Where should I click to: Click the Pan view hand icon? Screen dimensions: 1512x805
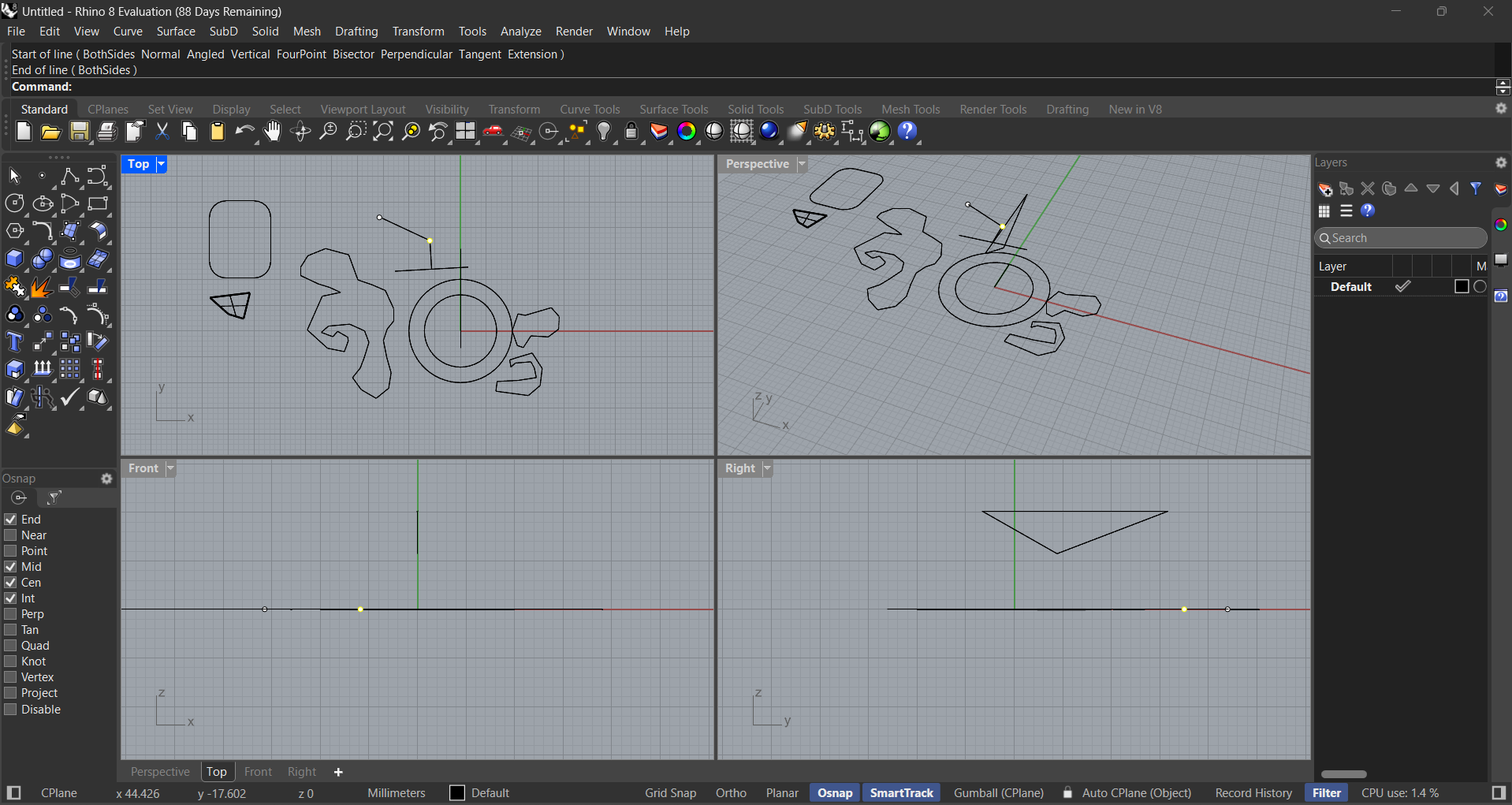pyautogui.click(x=273, y=132)
